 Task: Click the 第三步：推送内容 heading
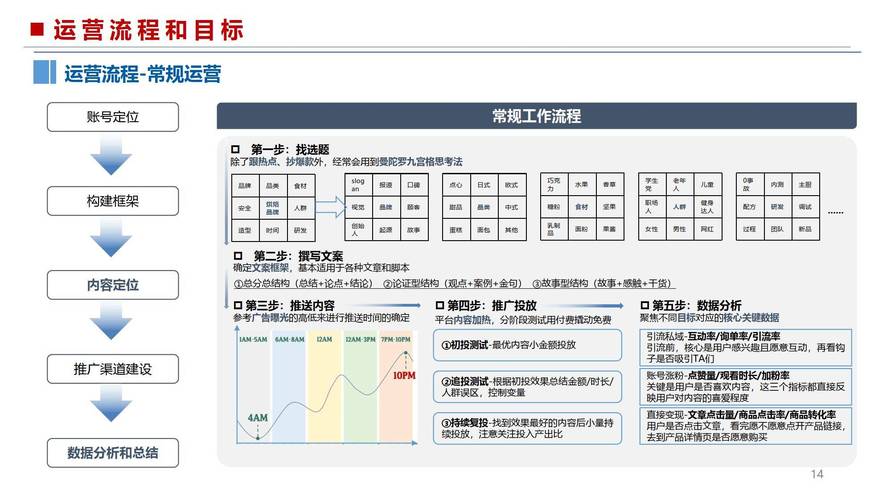290,305
